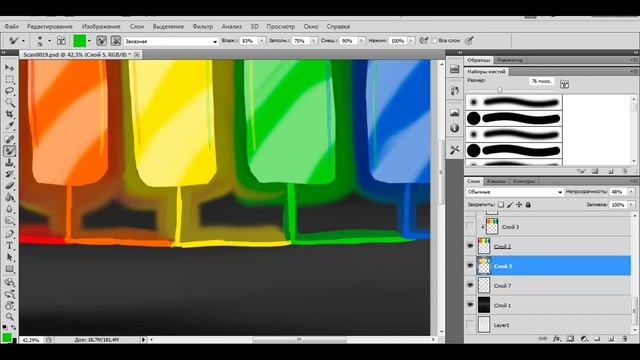Viewport: 640px width, 360px height.
Task: Select the active Mixer Brush tool
Action: tap(9, 151)
